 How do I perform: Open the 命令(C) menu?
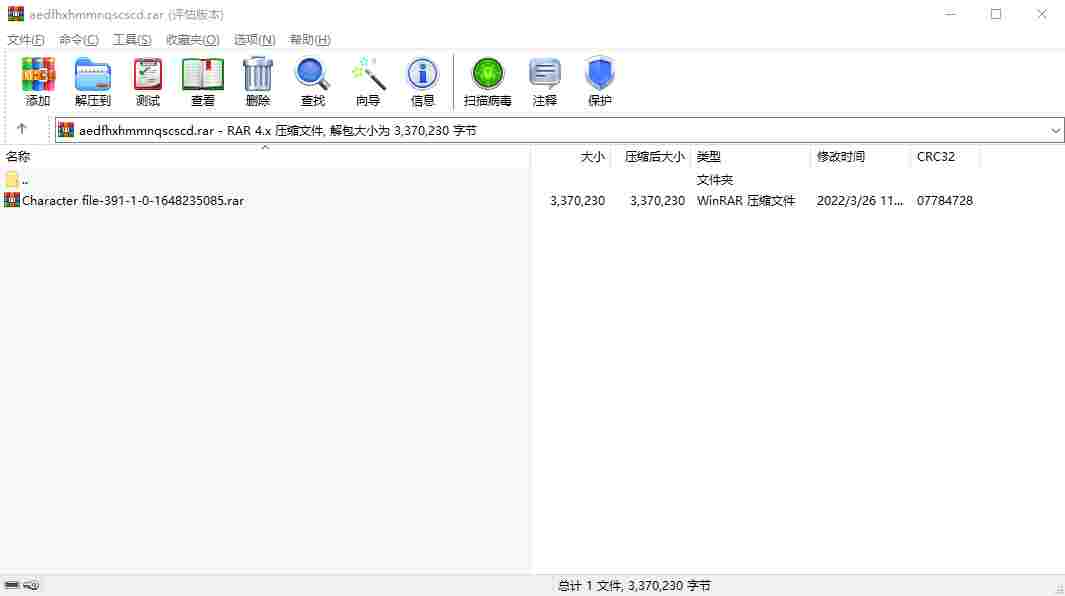point(79,39)
